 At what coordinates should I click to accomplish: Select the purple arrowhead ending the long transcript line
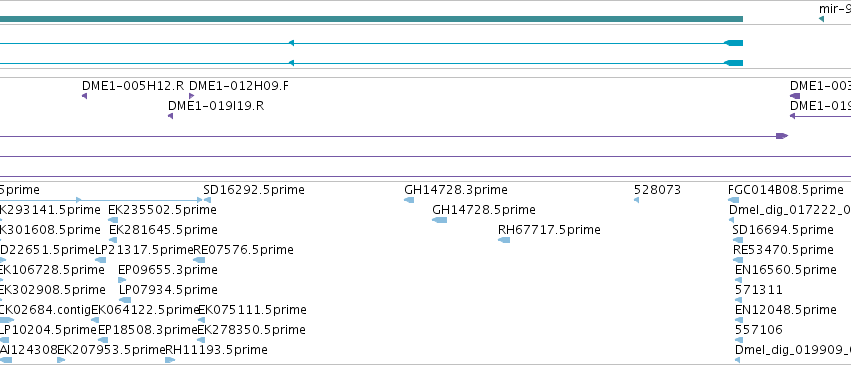click(x=782, y=136)
